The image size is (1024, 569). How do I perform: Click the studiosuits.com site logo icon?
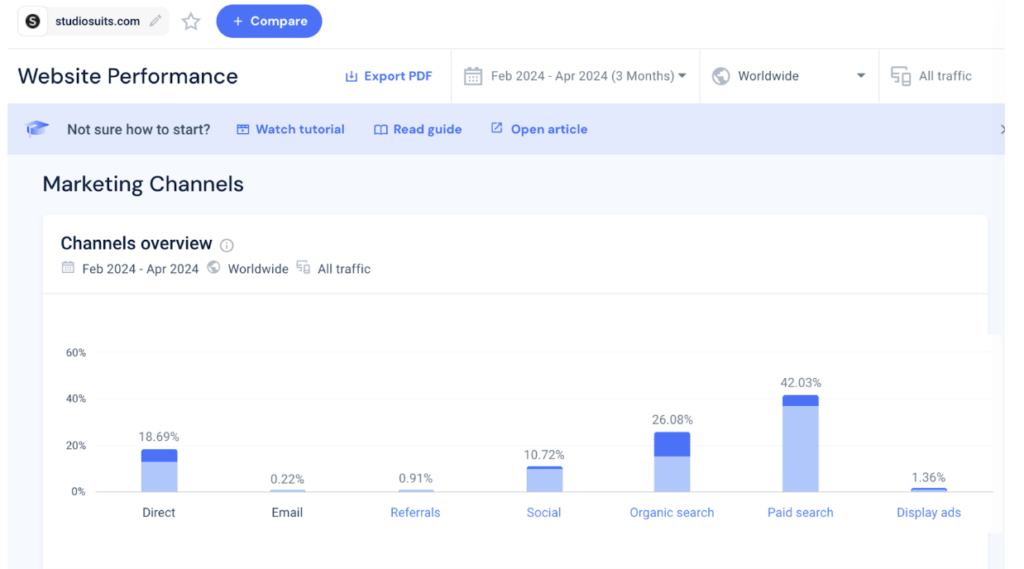(33, 21)
